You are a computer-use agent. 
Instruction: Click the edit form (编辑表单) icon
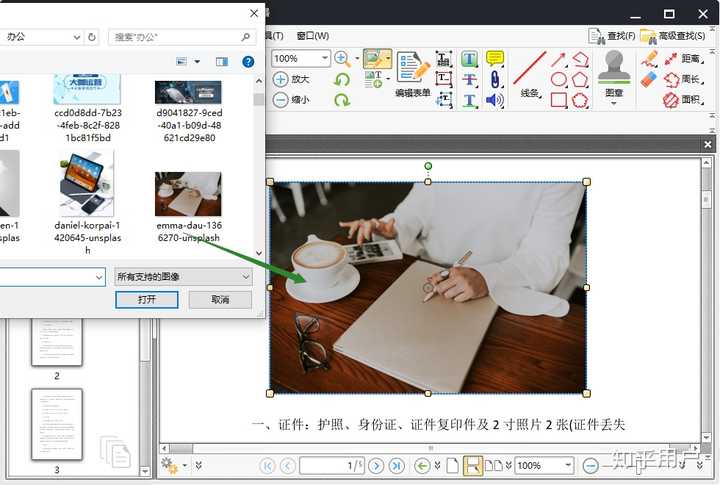(x=412, y=72)
